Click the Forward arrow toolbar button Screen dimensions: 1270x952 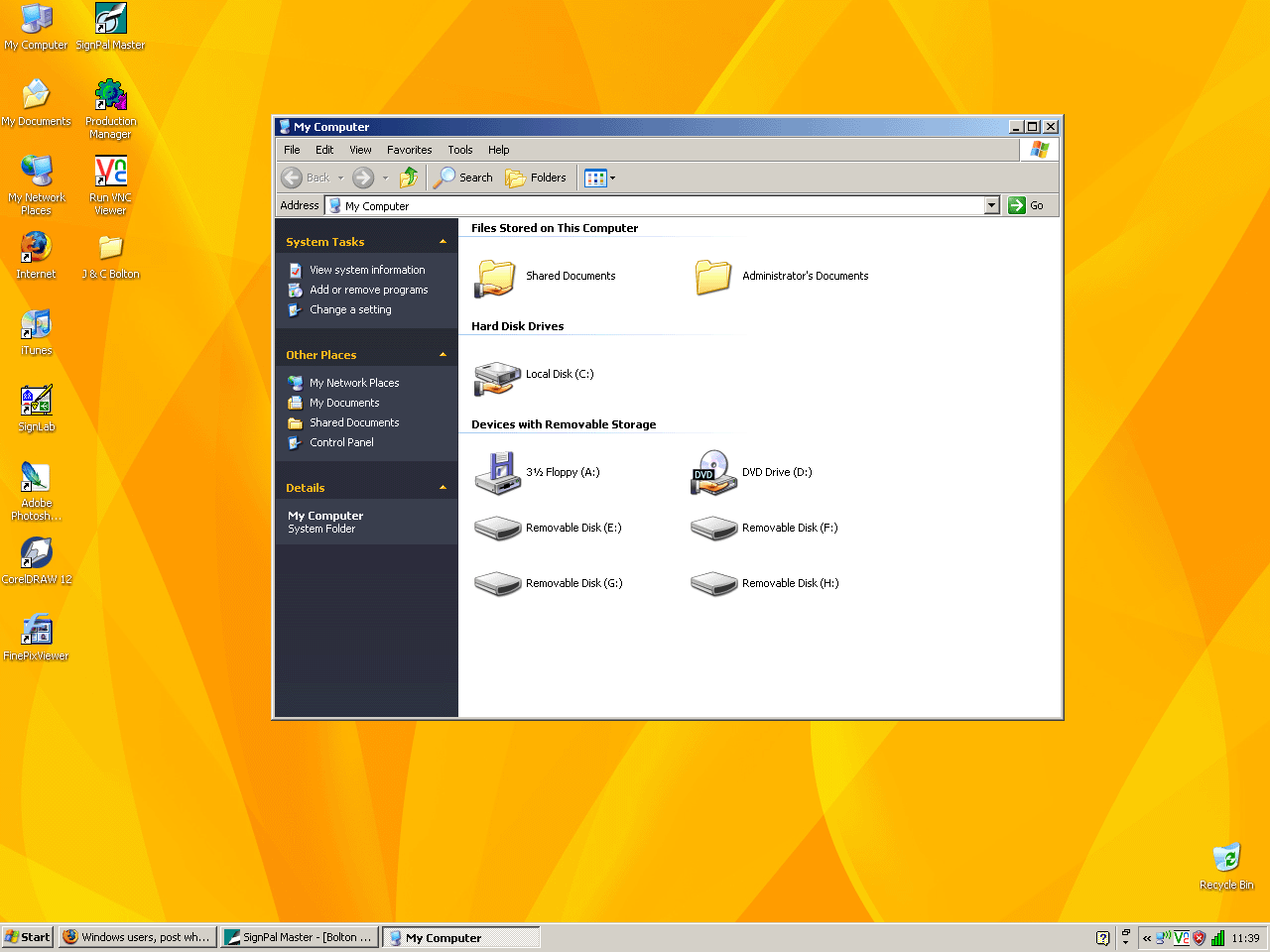363,178
